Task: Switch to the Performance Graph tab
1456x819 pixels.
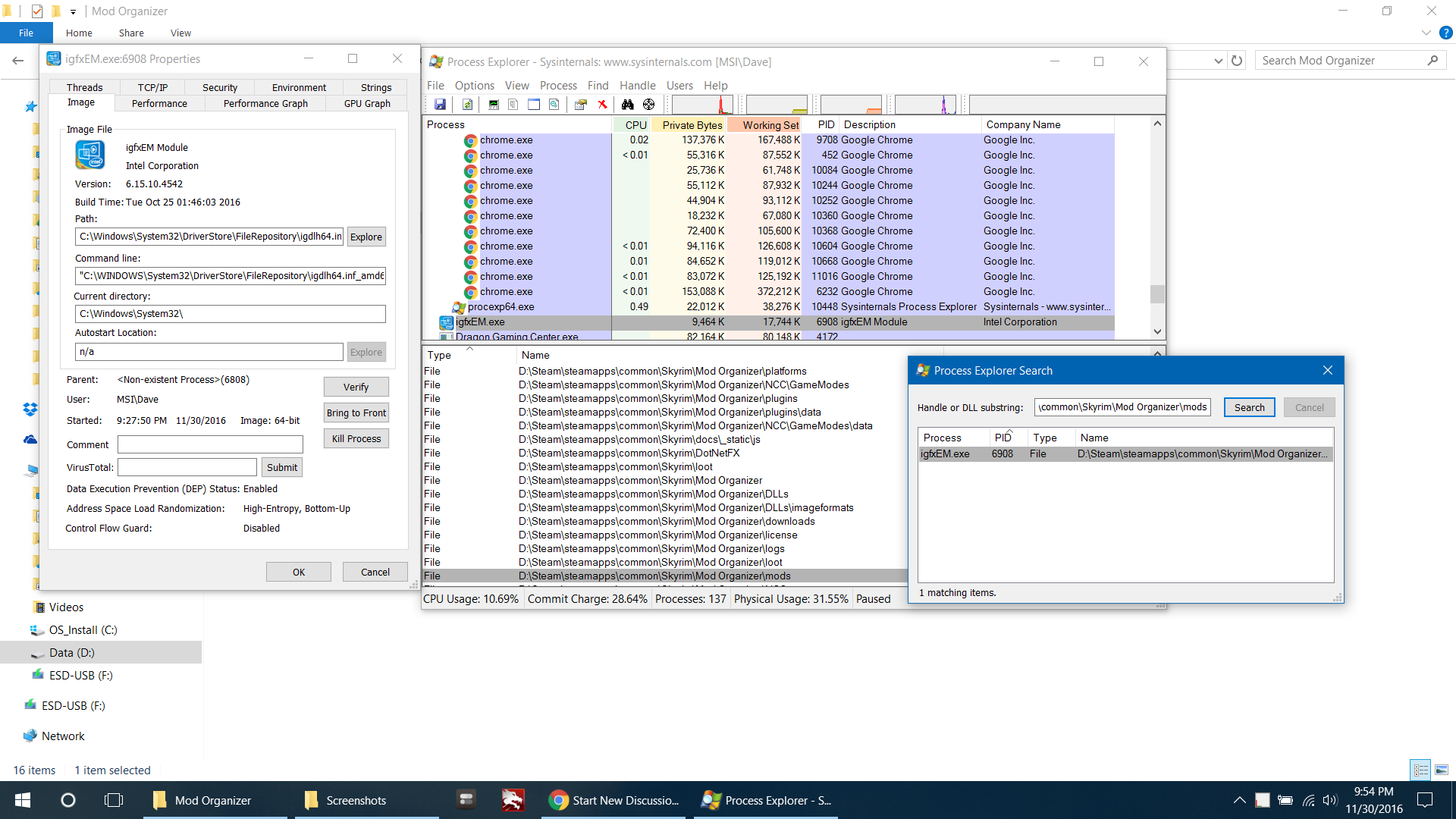Action: coord(265,103)
